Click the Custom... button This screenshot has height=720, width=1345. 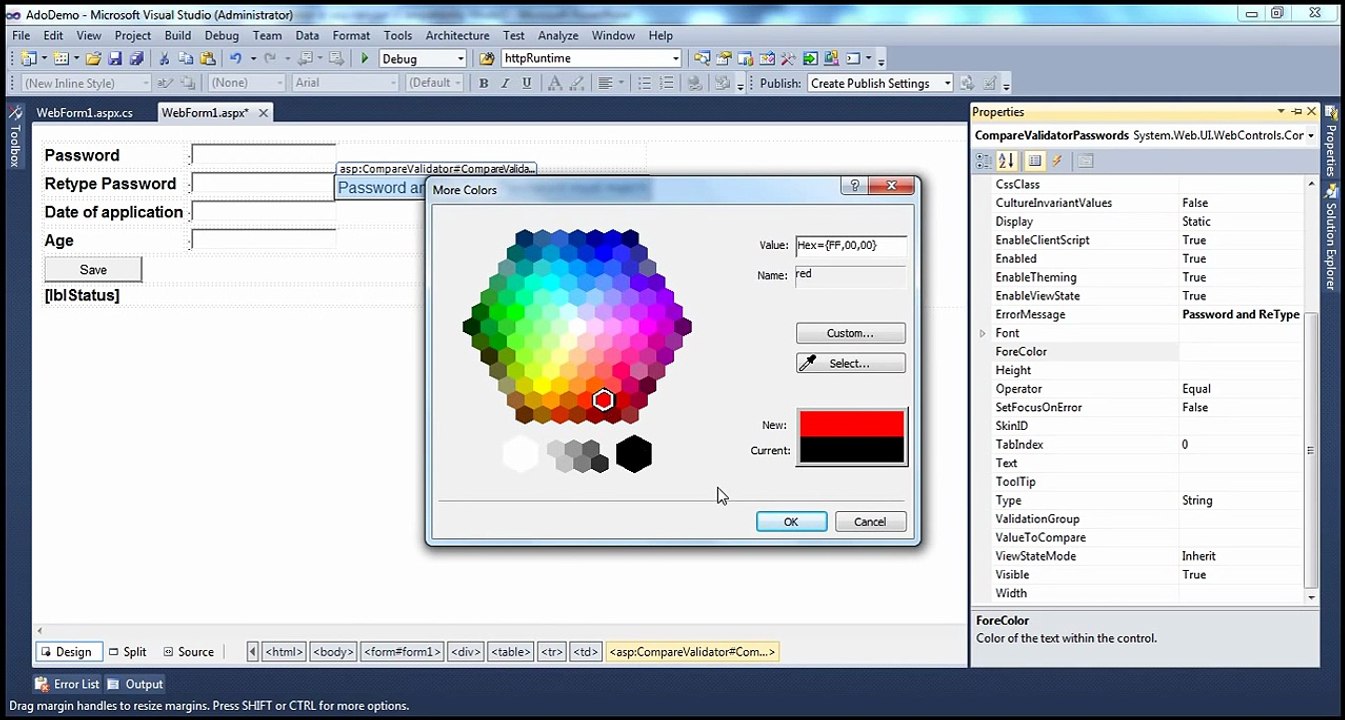pos(851,333)
